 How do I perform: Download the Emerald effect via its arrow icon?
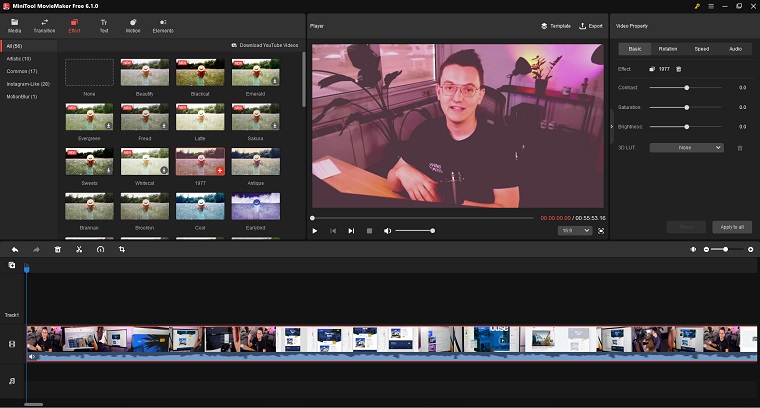(x=275, y=81)
